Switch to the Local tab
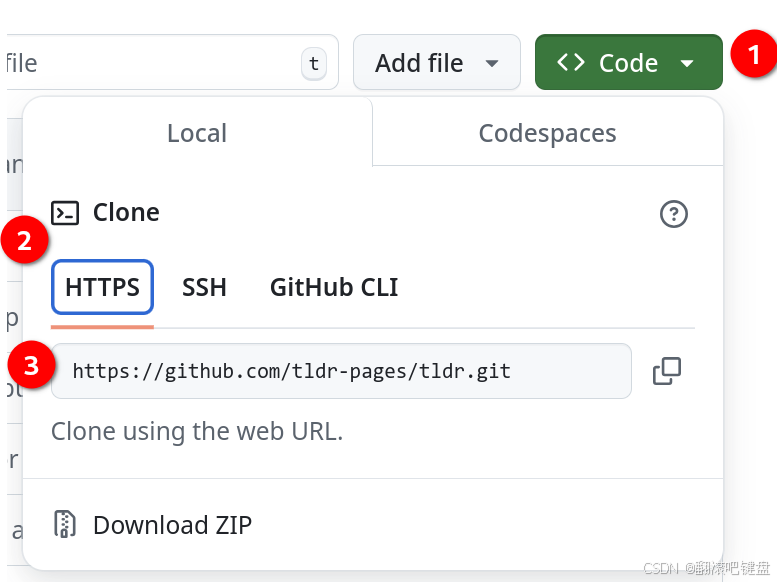Image resolution: width=777 pixels, height=582 pixels. pos(197,132)
